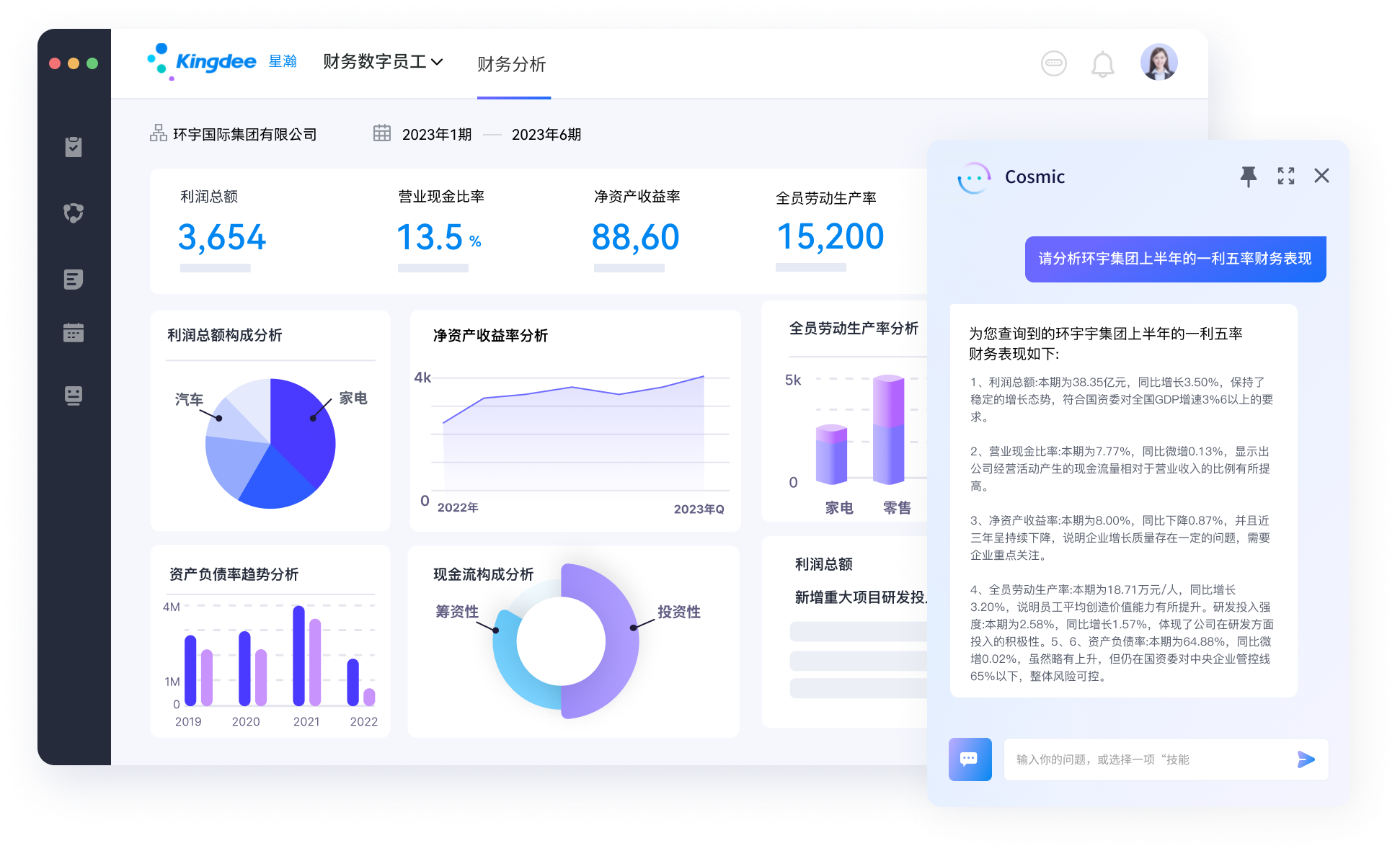This screenshot has width=1400, height=856.
Task: Click the message bubble icon in header
Action: (x=1053, y=63)
